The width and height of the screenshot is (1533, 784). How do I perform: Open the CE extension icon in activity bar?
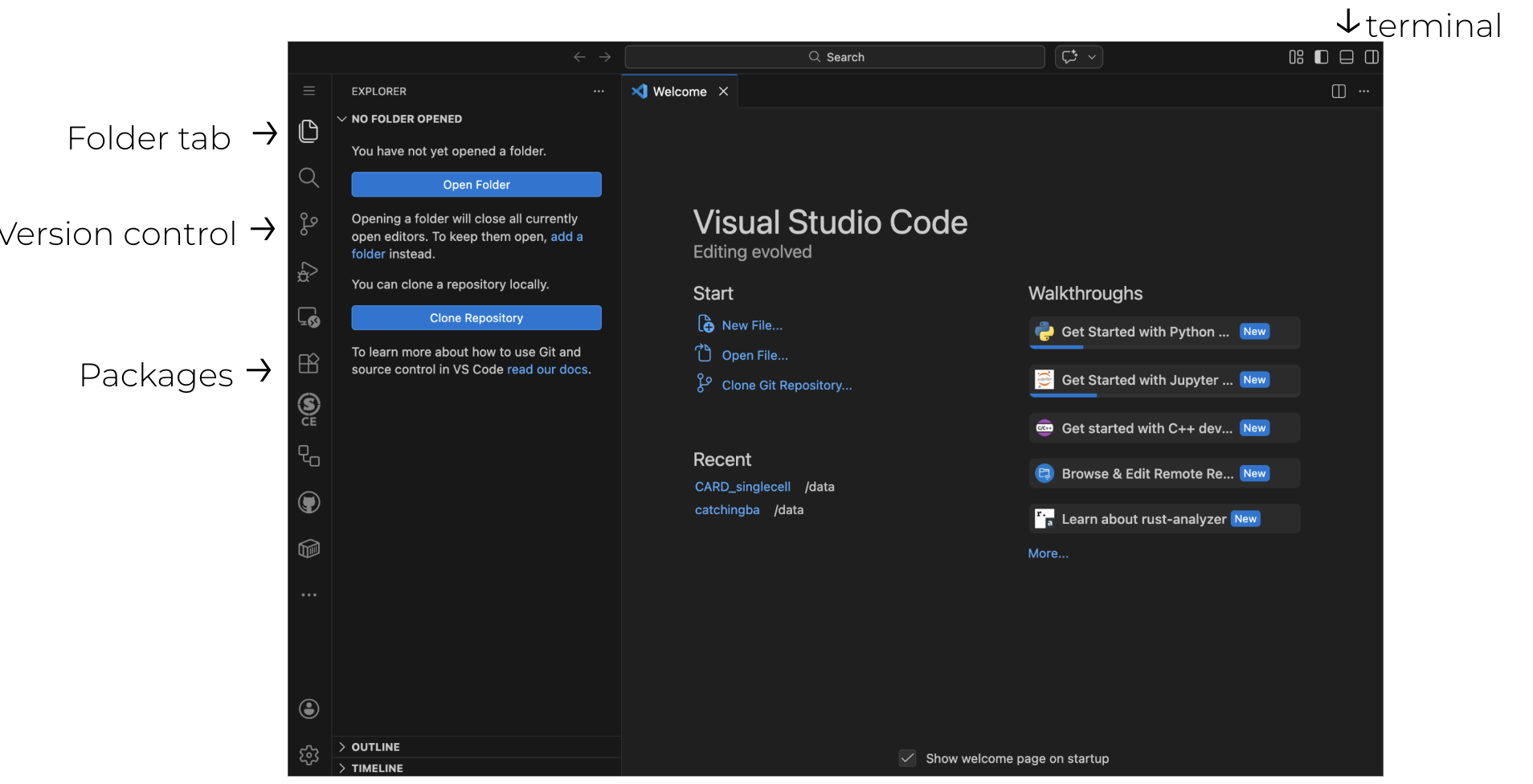tap(309, 410)
